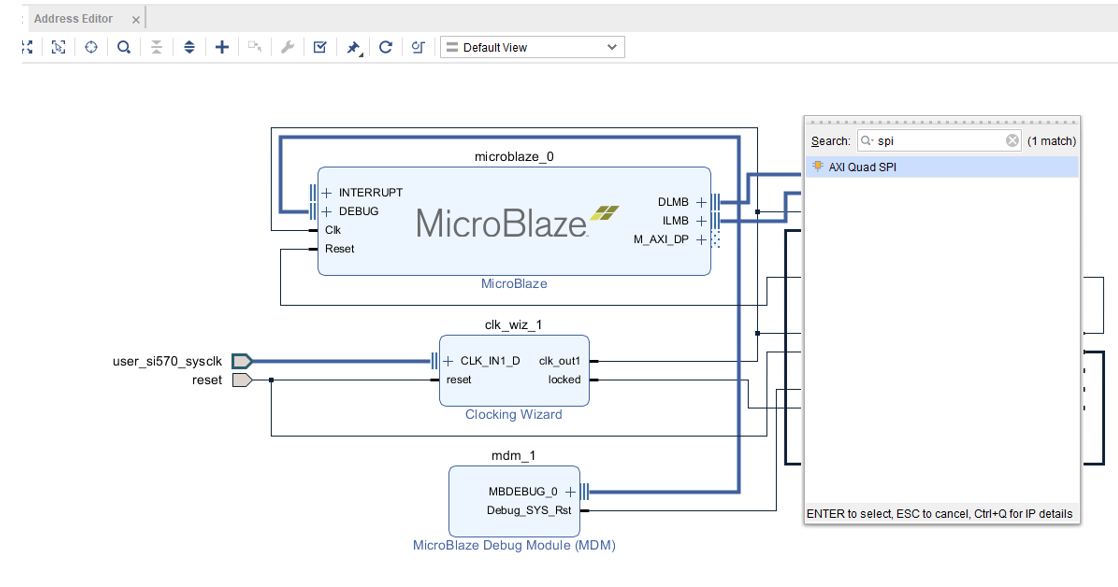Select the Clocking Wizard block label
The height and width of the screenshot is (587, 1118).
tap(513, 414)
